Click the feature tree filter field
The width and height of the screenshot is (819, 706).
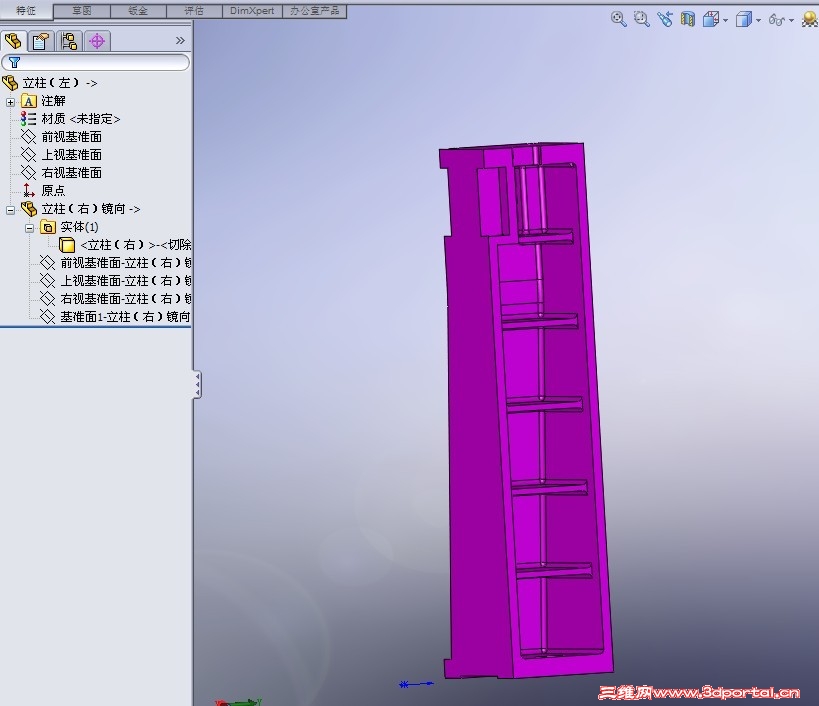pyautogui.click(x=96, y=63)
